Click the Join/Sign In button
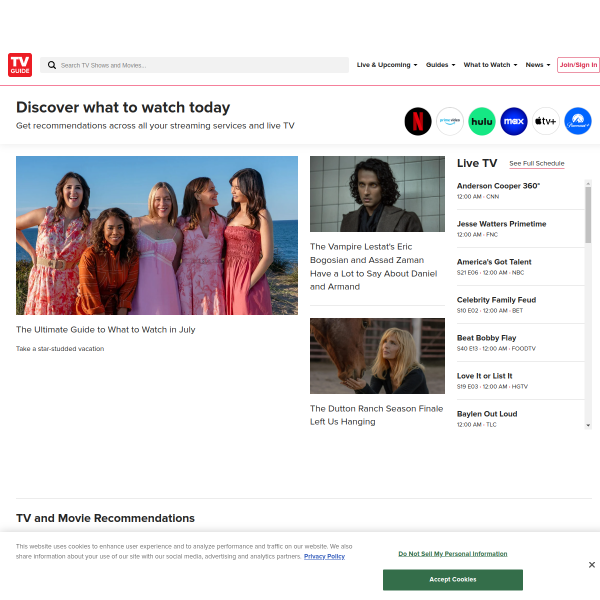The image size is (600, 600). [578, 65]
